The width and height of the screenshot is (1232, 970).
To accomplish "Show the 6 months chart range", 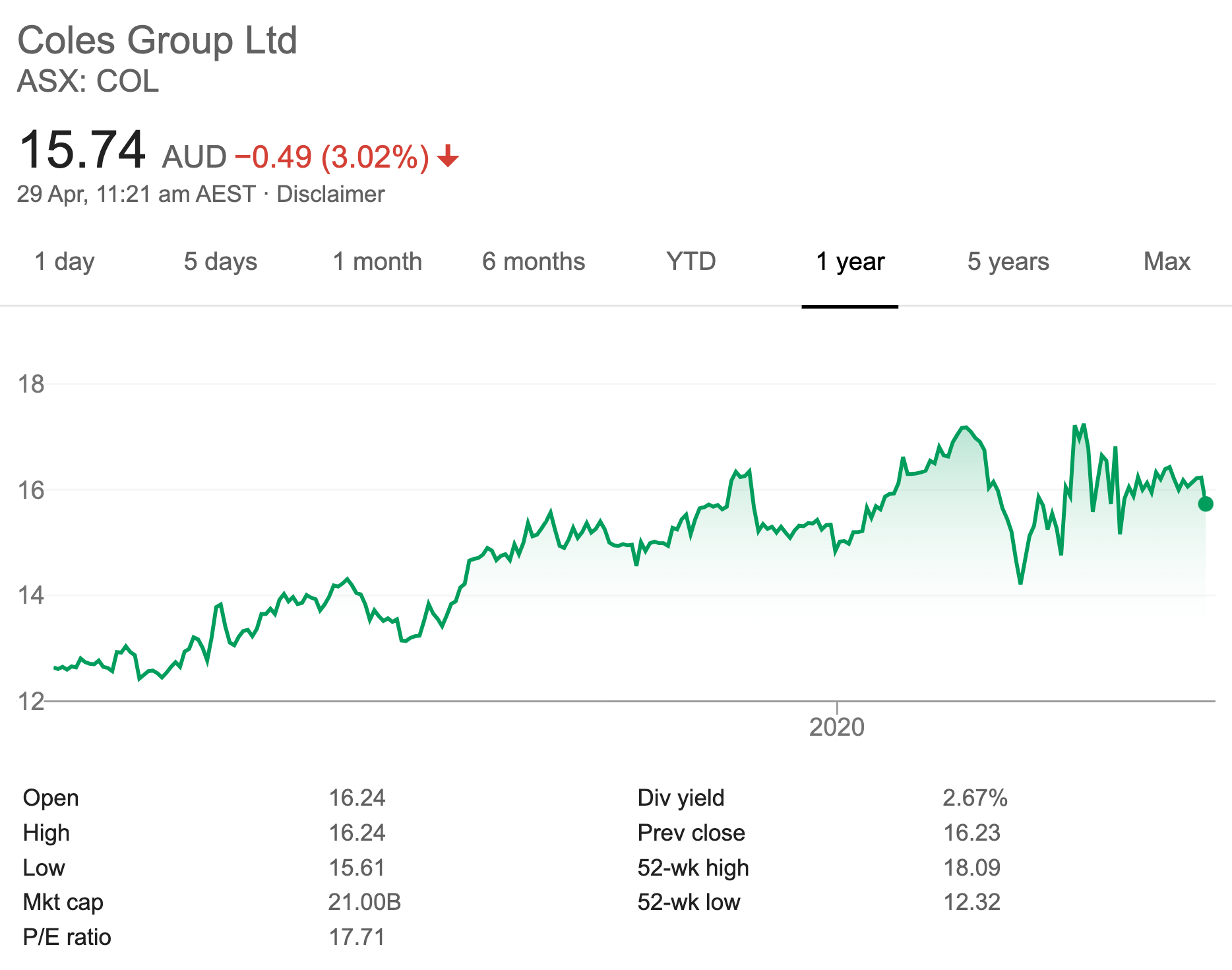I will [534, 261].
